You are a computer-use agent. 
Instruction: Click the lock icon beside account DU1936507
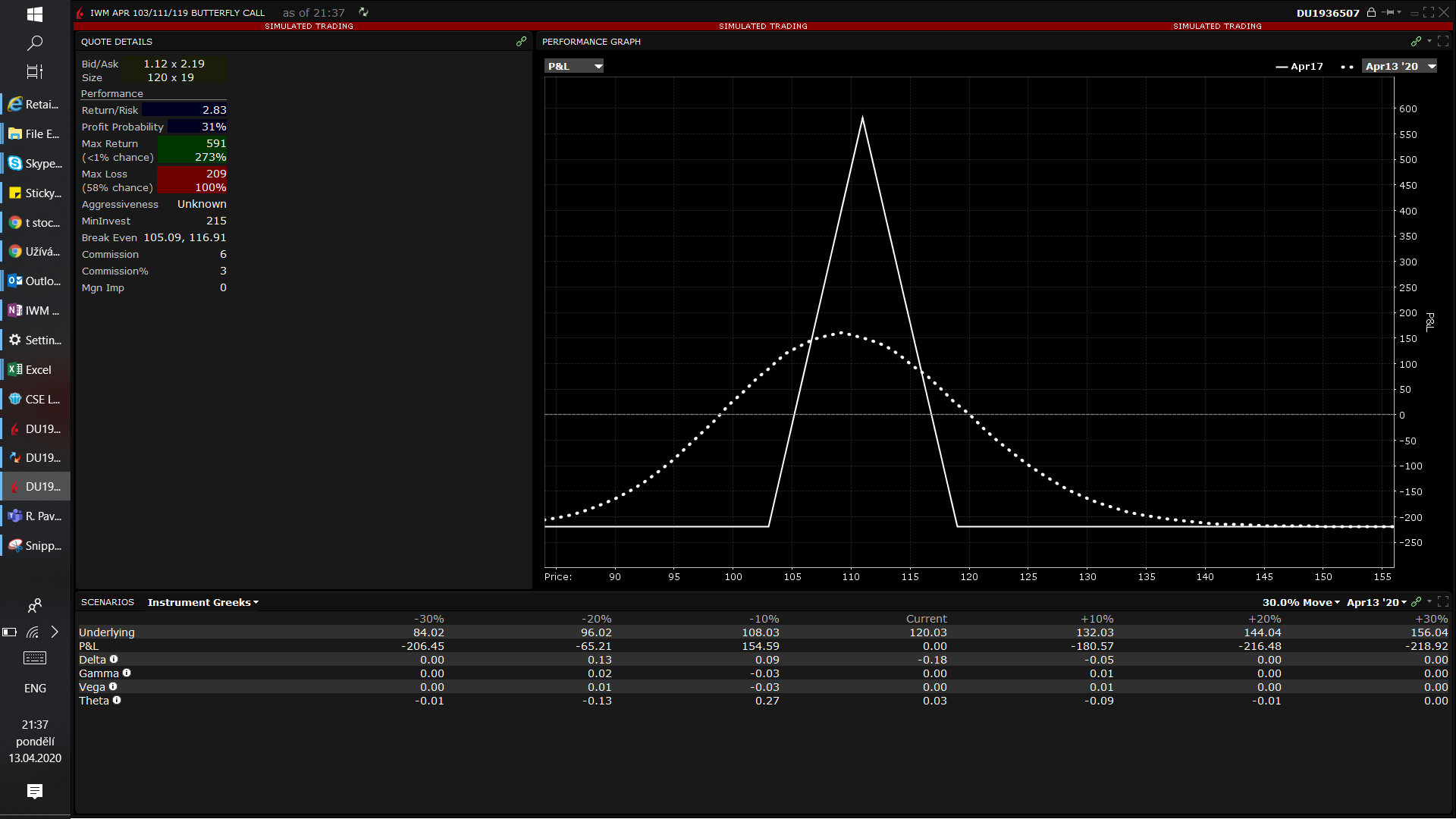click(1371, 12)
